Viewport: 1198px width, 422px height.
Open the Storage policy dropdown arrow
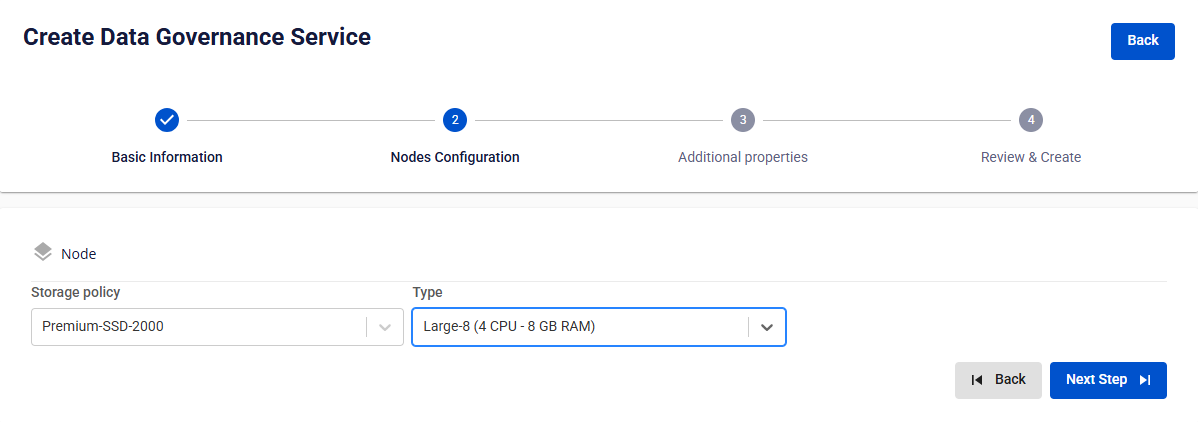coord(385,327)
